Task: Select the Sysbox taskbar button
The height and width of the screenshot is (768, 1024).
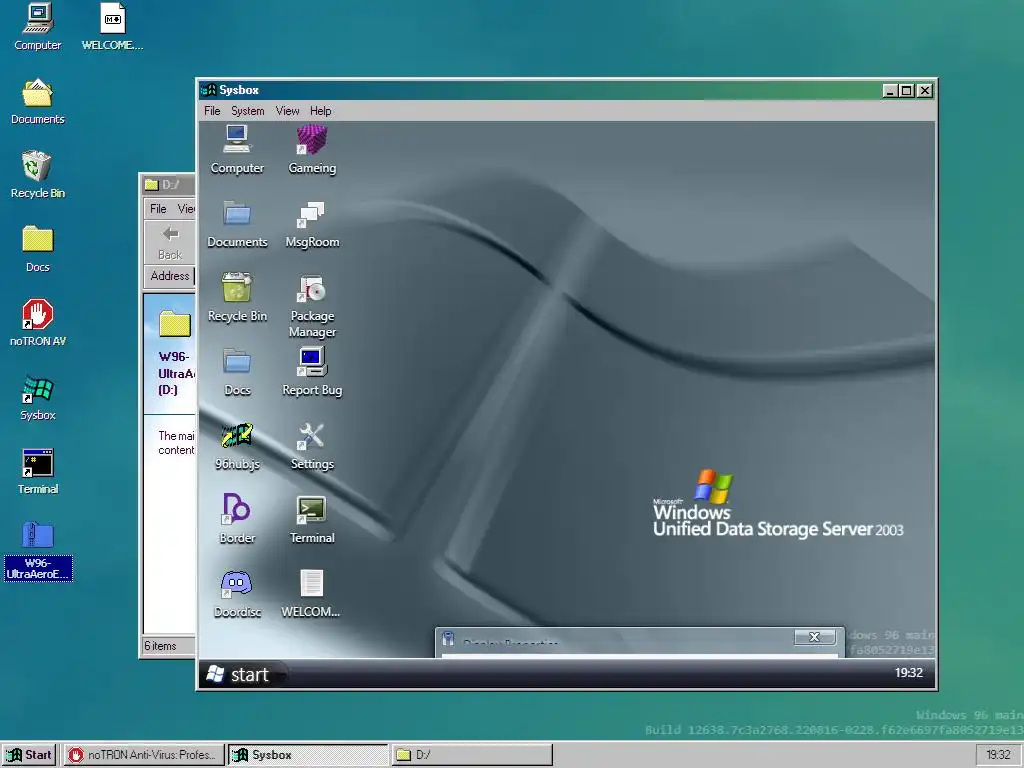Action: [x=308, y=755]
